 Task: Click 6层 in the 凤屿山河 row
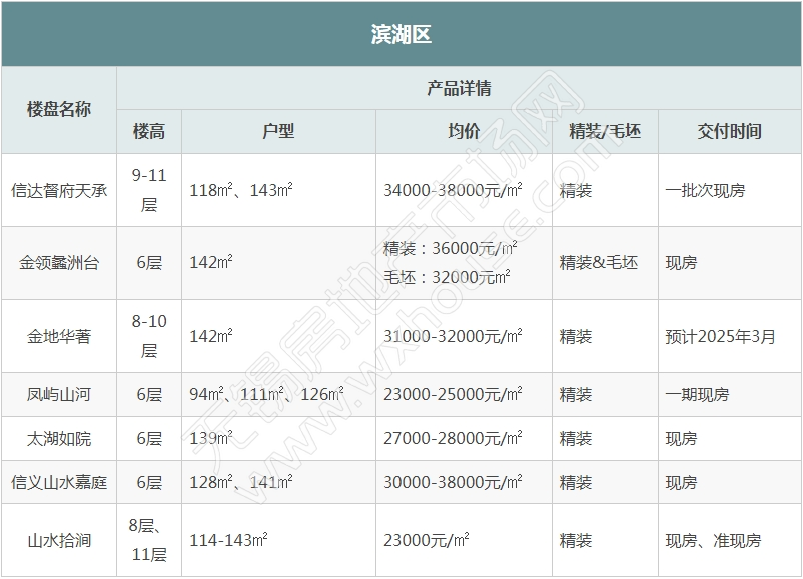coord(149,395)
